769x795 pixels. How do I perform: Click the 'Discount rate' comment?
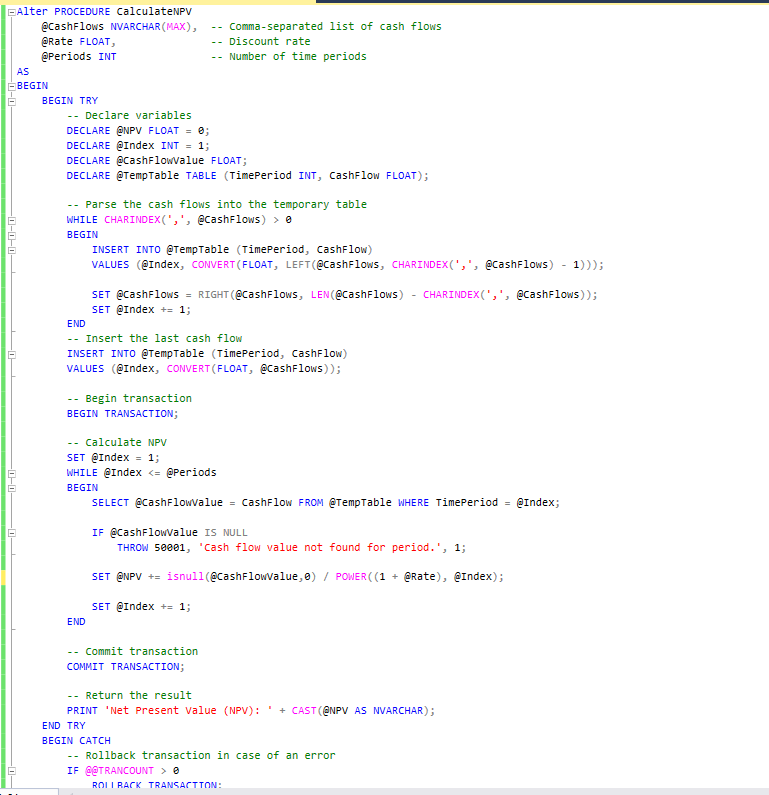(261, 42)
